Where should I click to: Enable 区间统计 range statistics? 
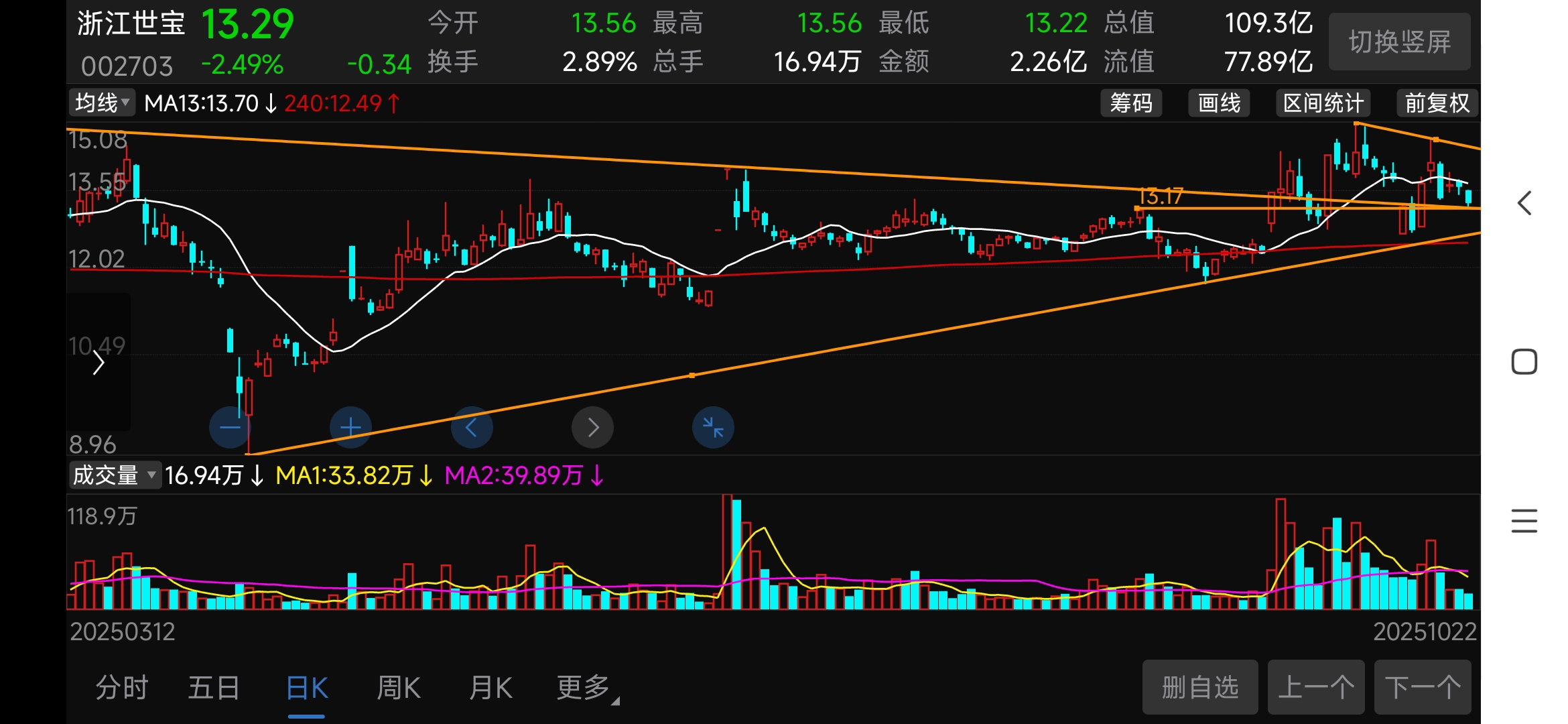click(x=1323, y=103)
